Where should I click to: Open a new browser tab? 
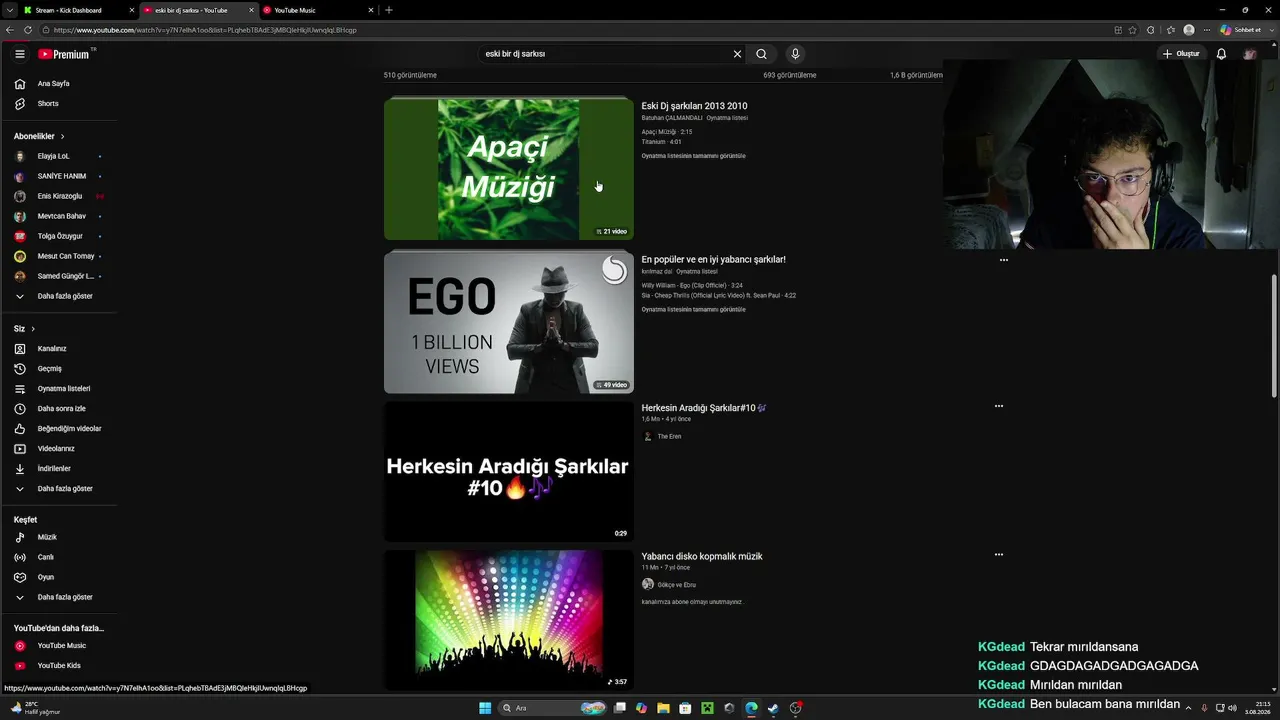389,10
